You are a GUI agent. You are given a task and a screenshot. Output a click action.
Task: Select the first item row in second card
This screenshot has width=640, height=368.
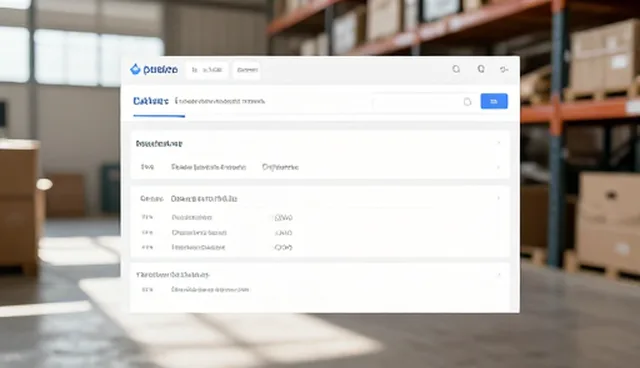pos(320,217)
